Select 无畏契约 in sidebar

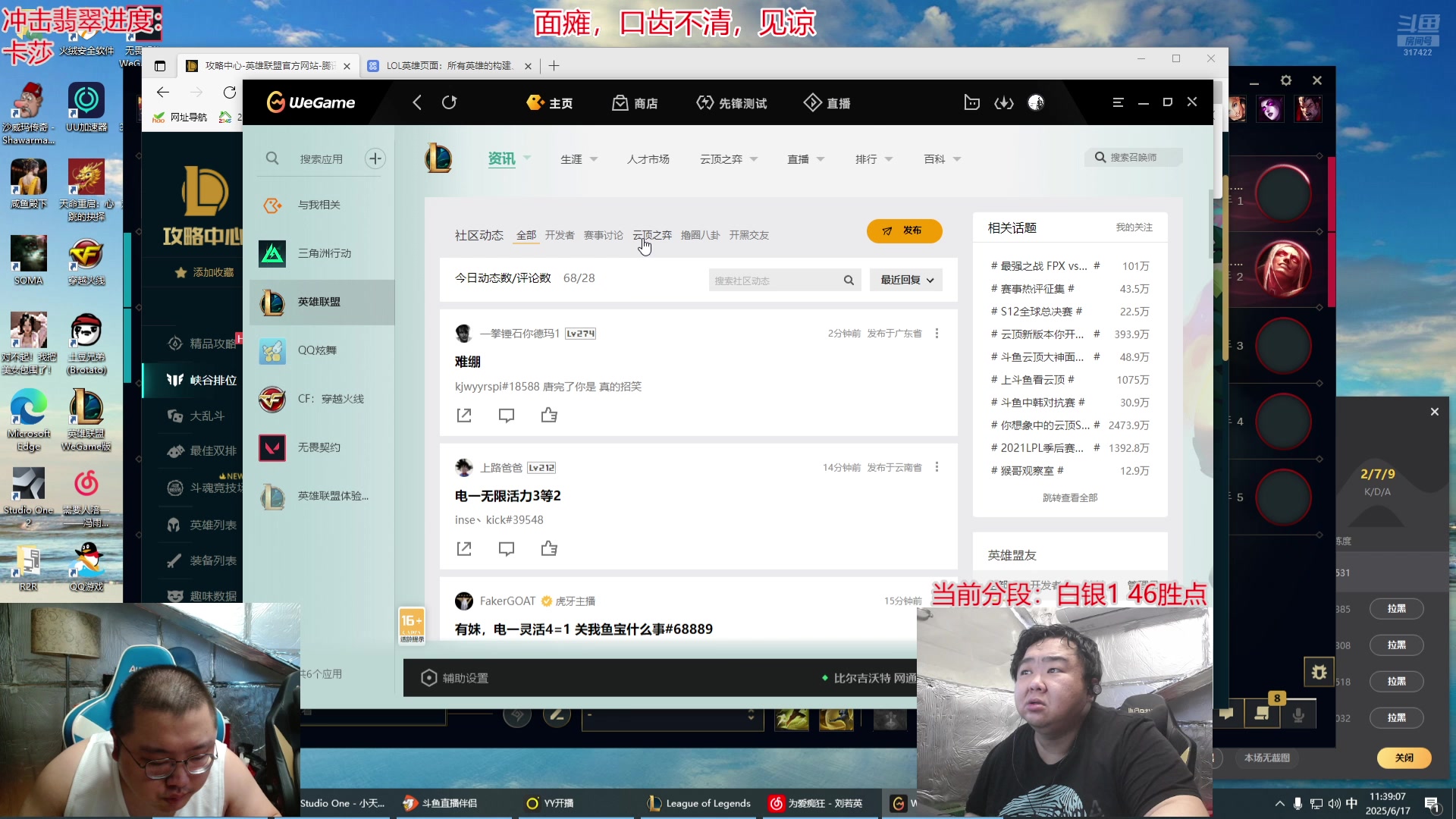tap(322, 447)
